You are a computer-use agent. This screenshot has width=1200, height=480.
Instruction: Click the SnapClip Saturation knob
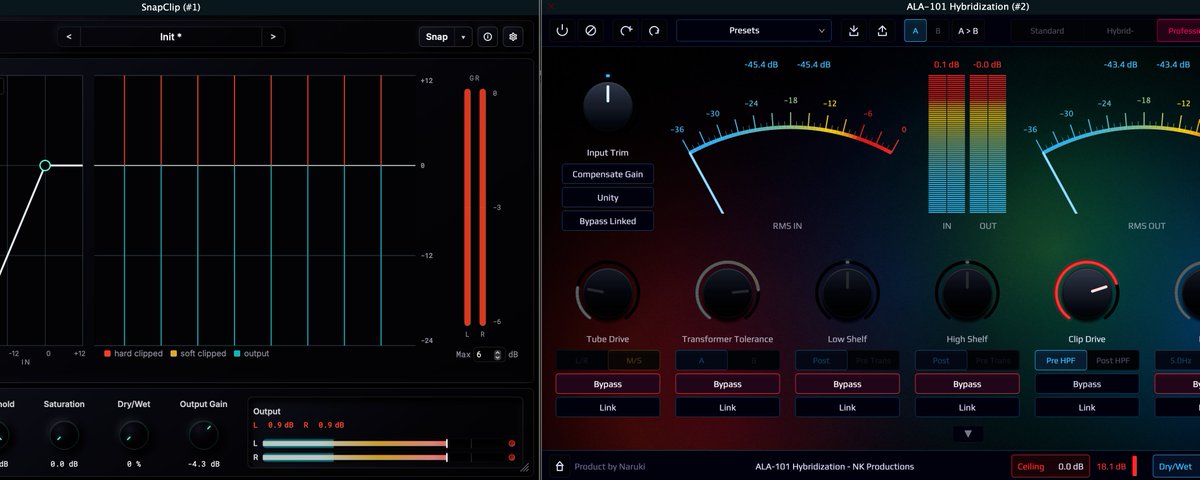64,435
